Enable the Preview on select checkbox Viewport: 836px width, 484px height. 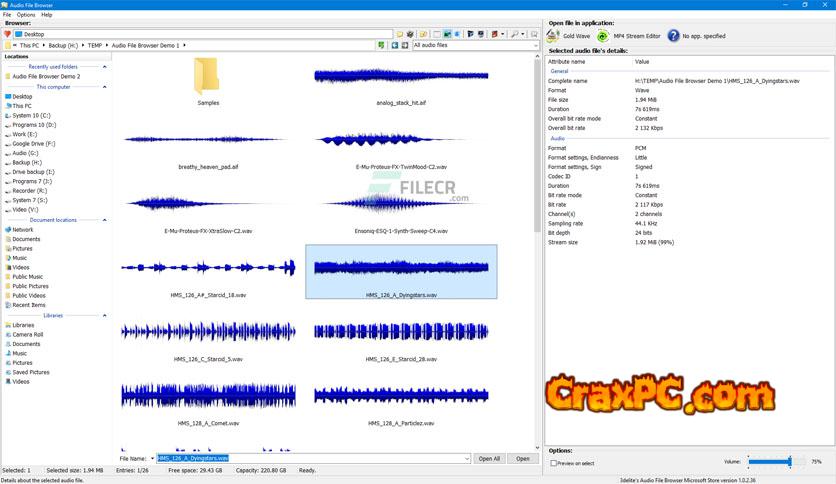(x=554, y=463)
